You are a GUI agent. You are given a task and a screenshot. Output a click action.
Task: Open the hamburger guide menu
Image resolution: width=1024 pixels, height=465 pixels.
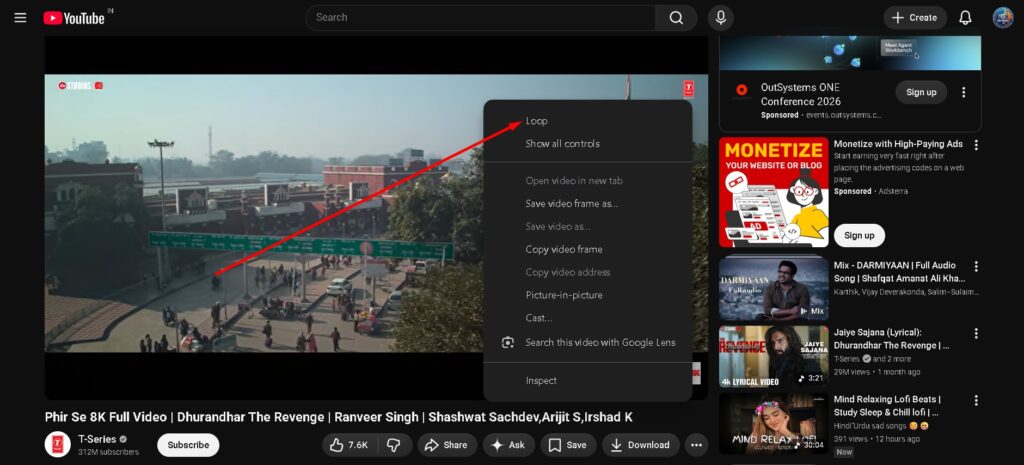coord(20,18)
